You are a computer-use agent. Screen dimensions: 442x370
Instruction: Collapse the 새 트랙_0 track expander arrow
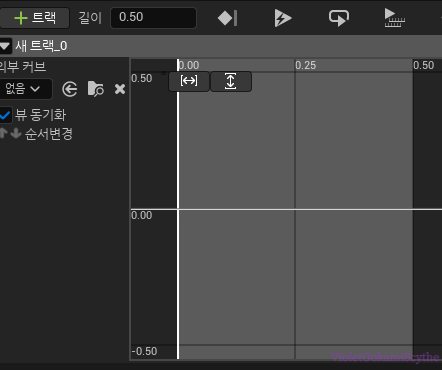5,46
